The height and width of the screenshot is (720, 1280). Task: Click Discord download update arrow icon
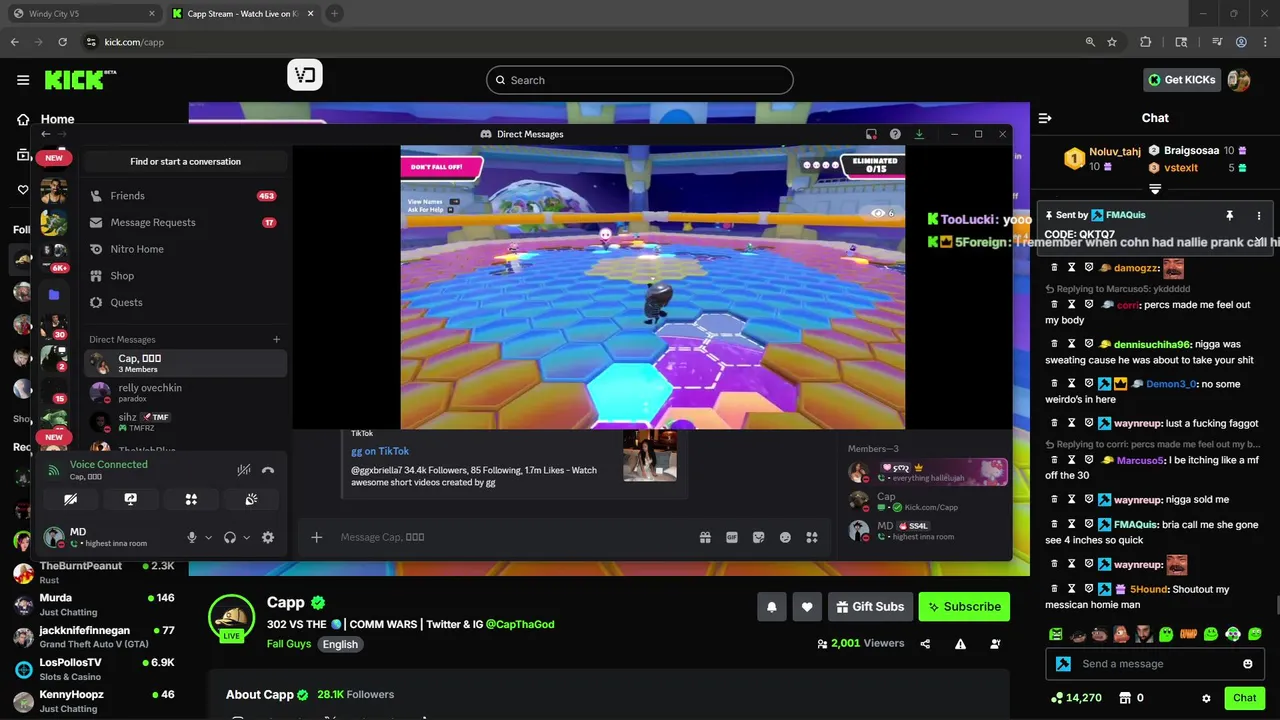tap(919, 134)
